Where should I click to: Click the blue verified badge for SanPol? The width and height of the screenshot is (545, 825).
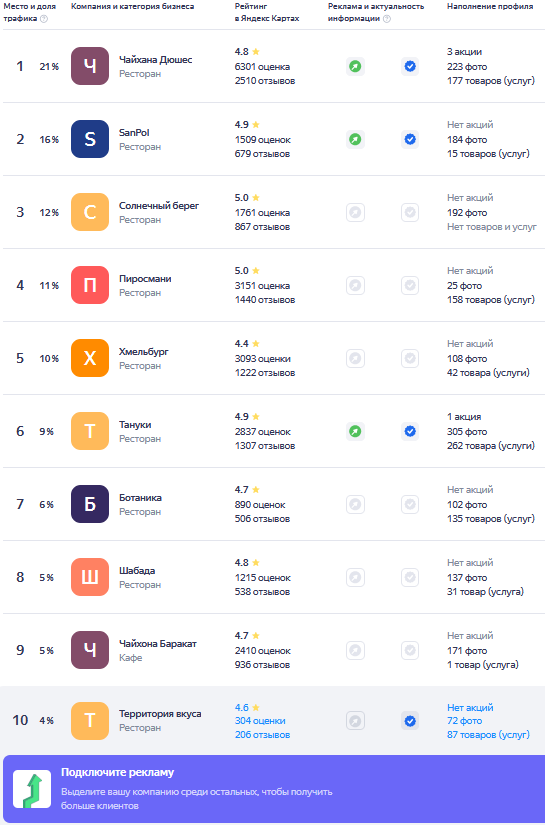click(x=410, y=139)
